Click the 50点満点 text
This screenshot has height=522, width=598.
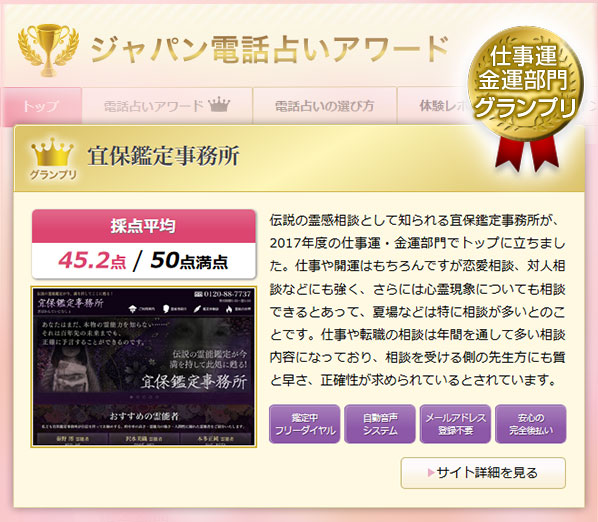(189, 260)
